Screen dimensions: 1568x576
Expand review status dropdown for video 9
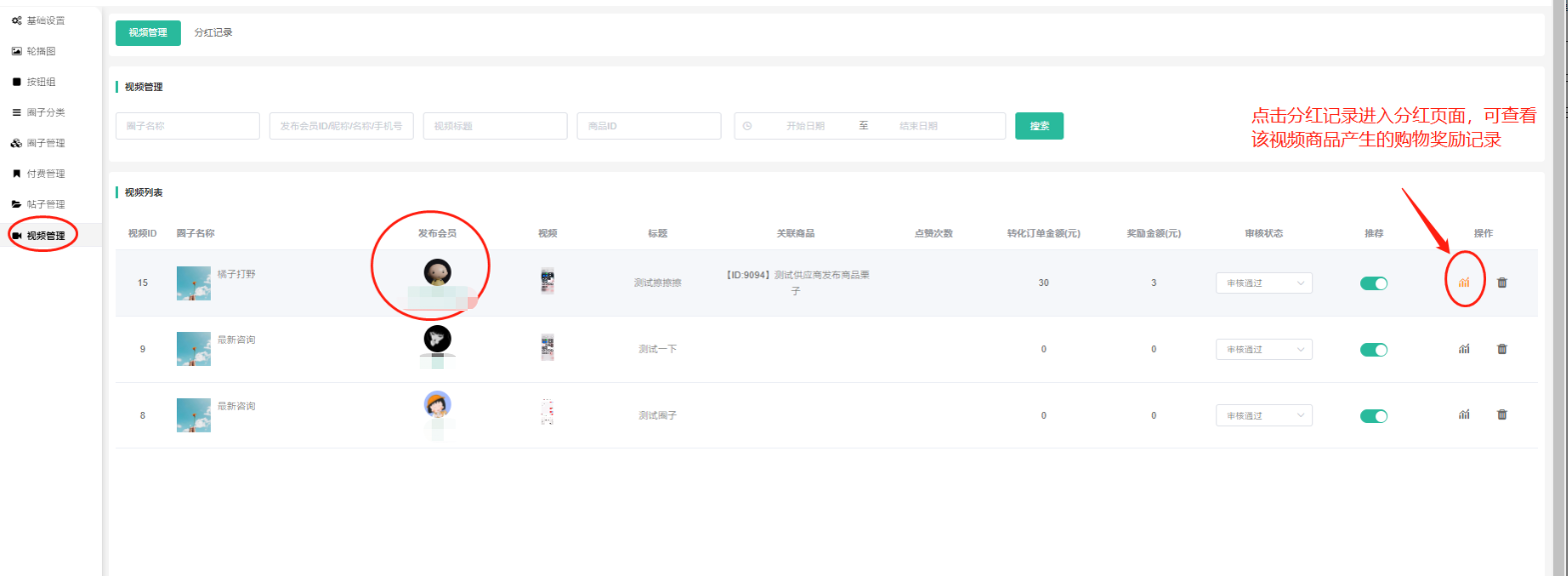pyautogui.click(x=1263, y=349)
